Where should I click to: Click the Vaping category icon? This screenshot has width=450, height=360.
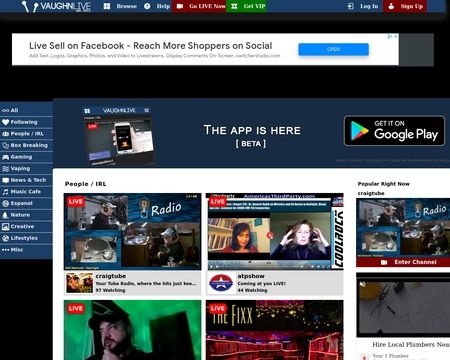(x=5, y=169)
